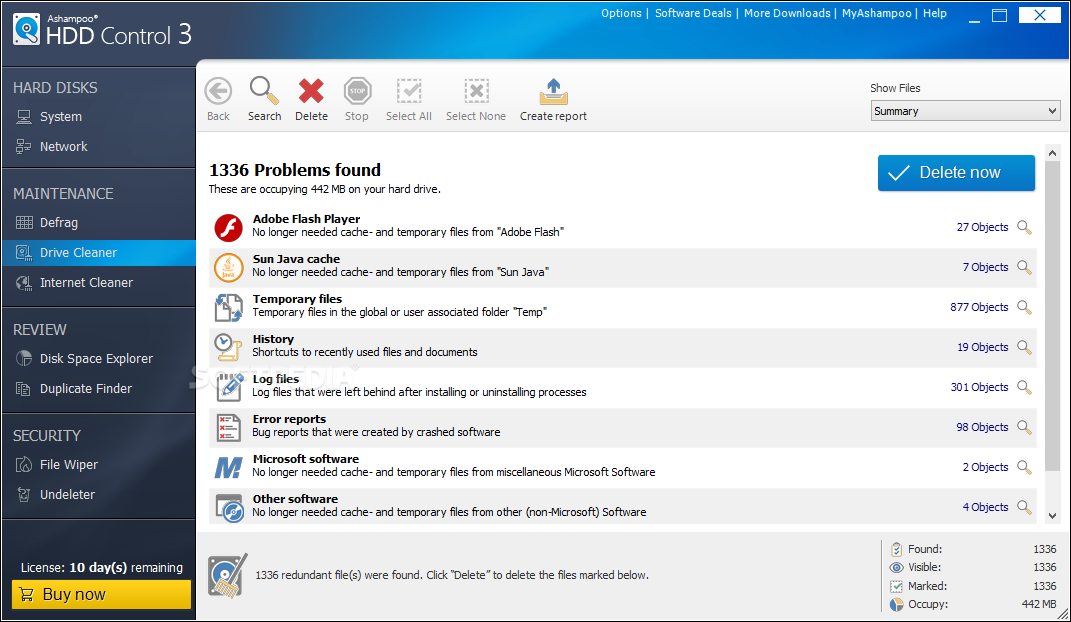Click Create report icon
The height and width of the screenshot is (622, 1071).
[x=553, y=91]
